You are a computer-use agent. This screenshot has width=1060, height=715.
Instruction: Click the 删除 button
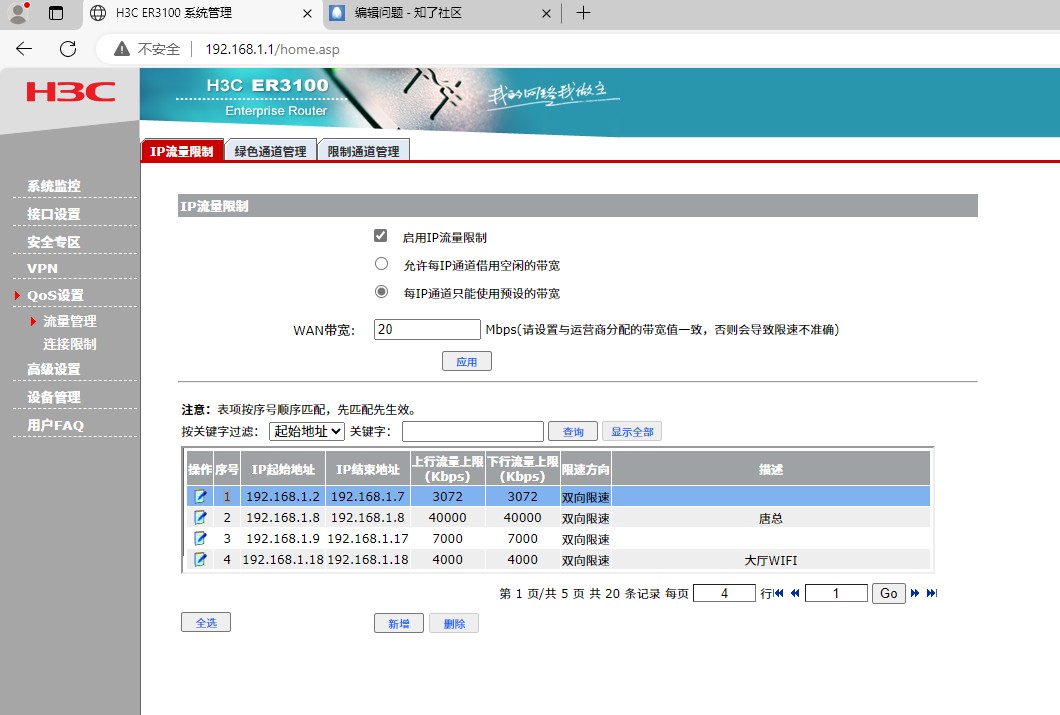click(x=454, y=623)
